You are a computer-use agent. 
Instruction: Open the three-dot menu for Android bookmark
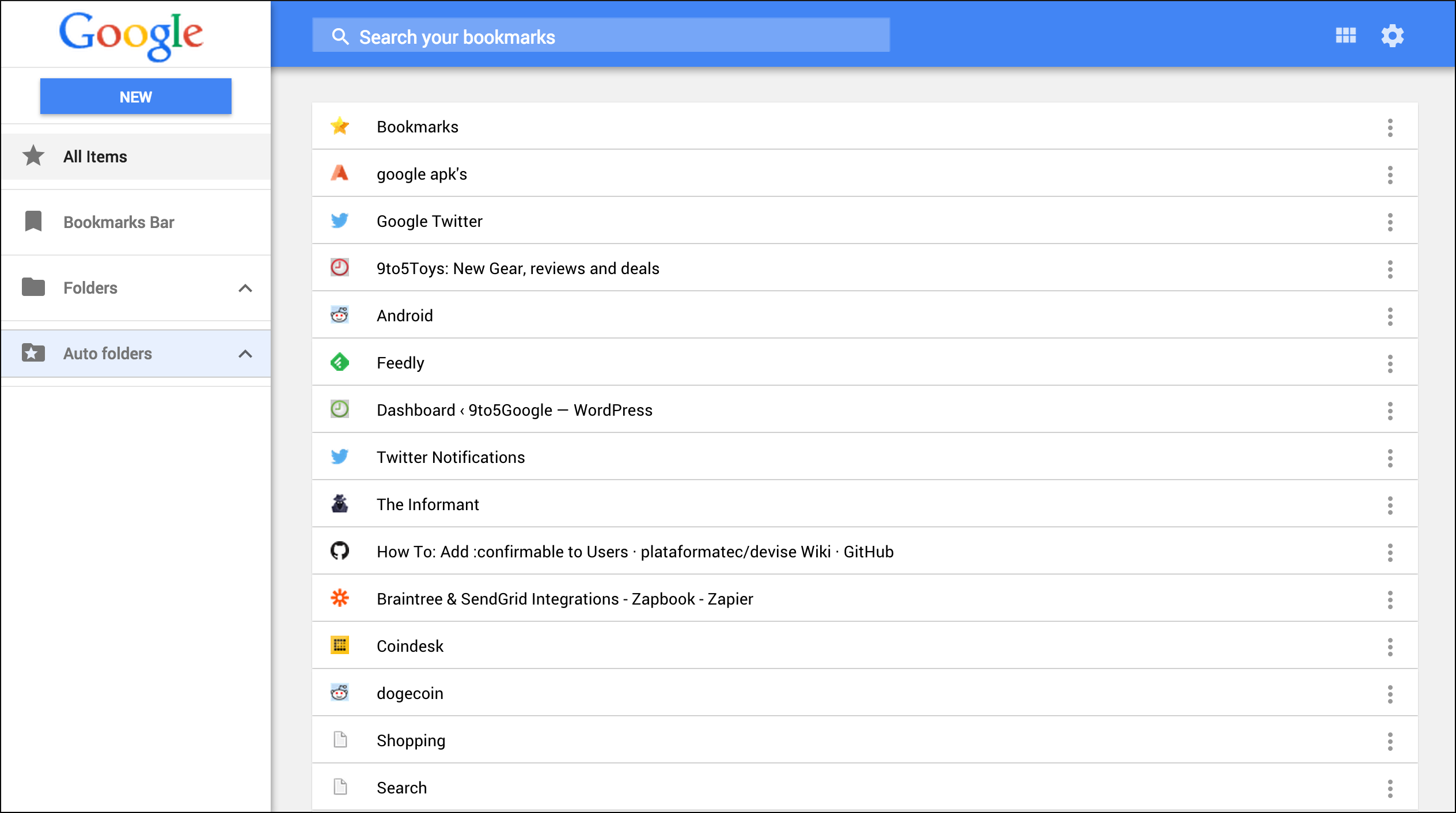point(1390,316)
